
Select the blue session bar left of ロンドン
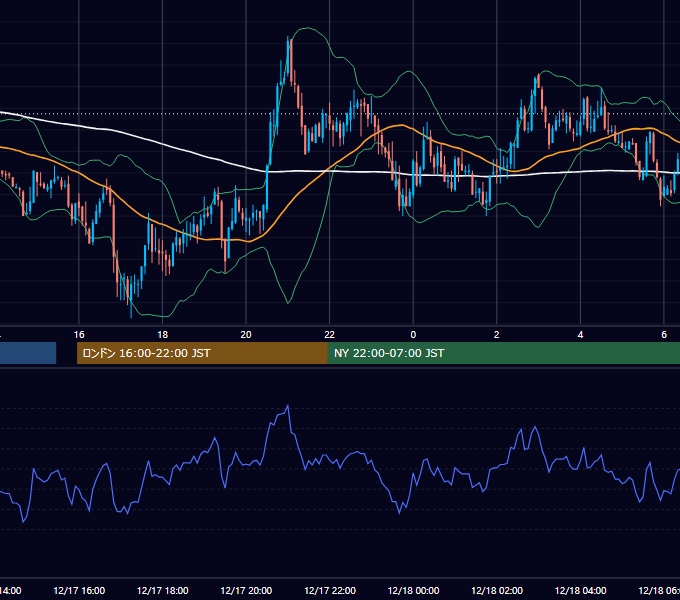[x=28, y=353]
